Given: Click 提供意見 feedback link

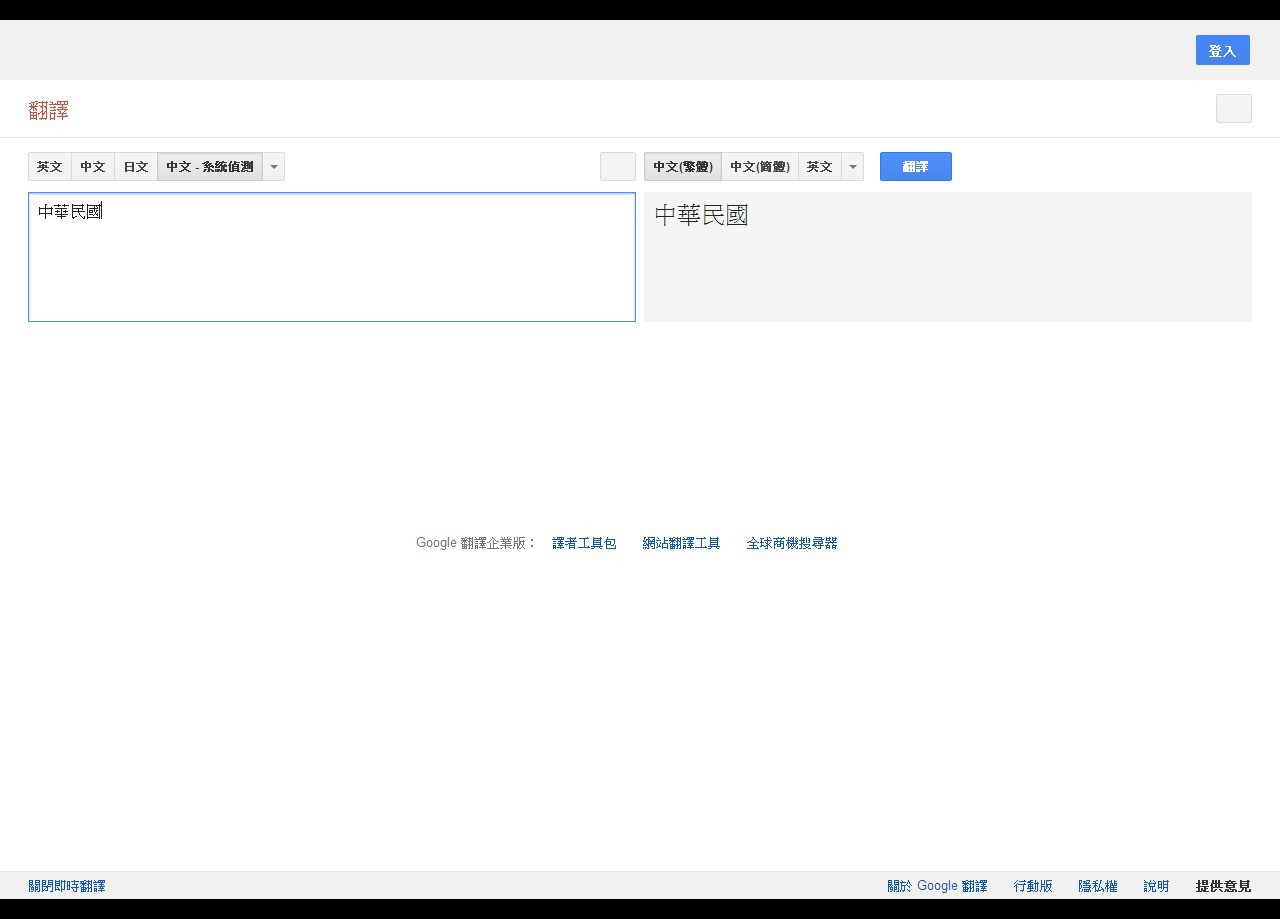Looking at the screenshot, I should 1223,886.
